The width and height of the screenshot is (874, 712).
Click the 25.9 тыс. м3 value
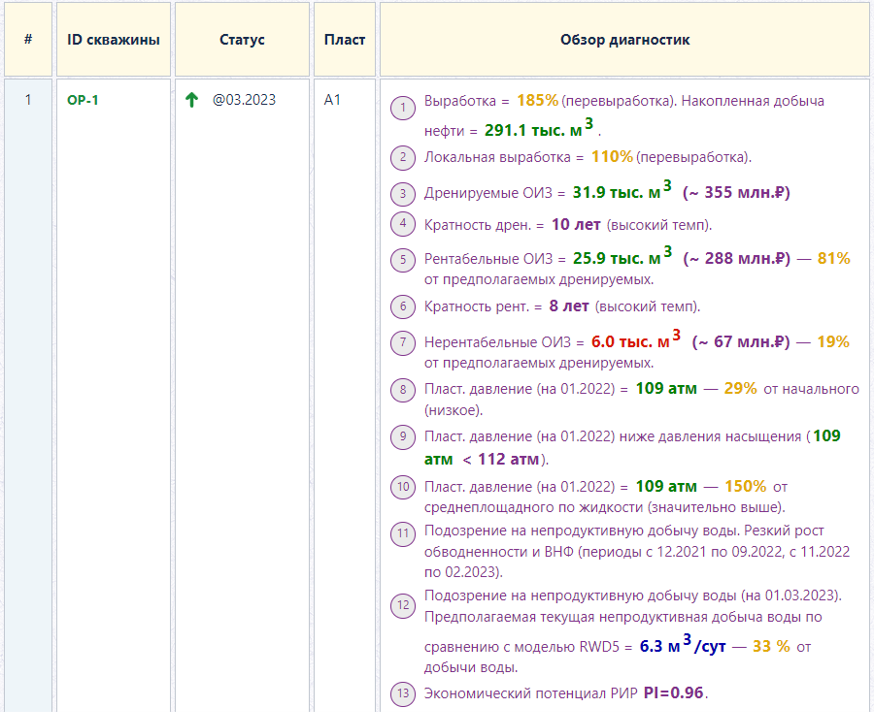click(622, 257)
